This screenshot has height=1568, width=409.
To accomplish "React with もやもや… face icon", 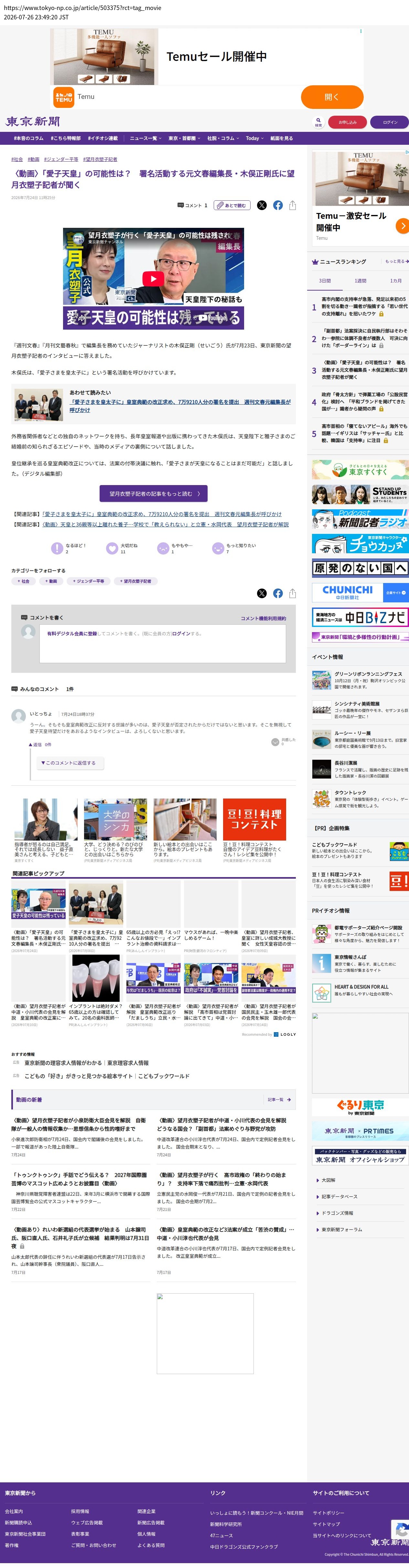I will coord(163,548).
